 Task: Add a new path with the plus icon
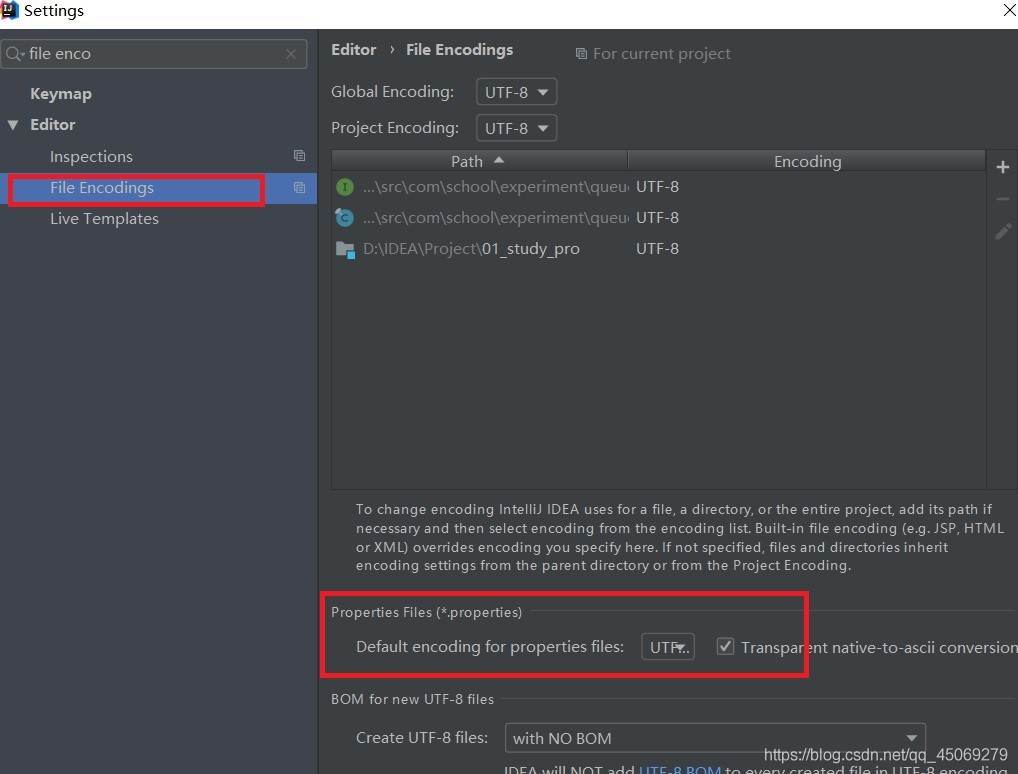(1002, 168)
